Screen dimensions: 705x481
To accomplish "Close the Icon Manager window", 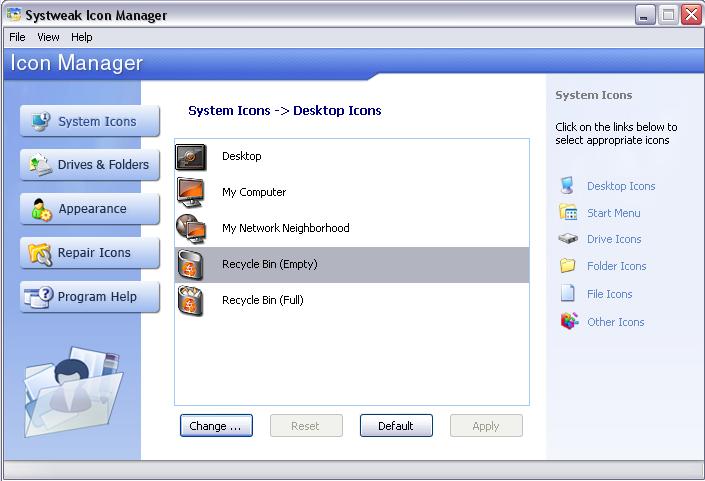I will tap(692, 15).
